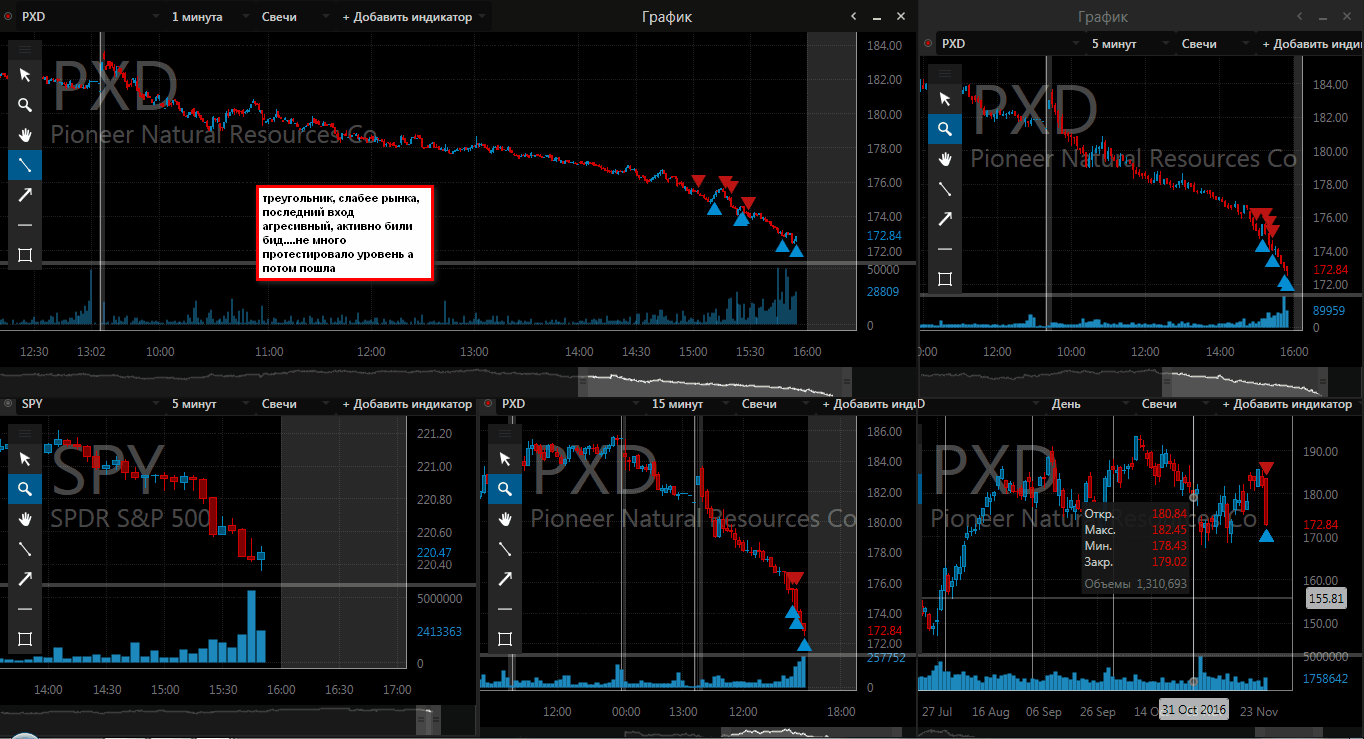Open the PXD symbol dropdown in 1-minute chart
Screen dimensions: 1364x739
pos(90,17)
